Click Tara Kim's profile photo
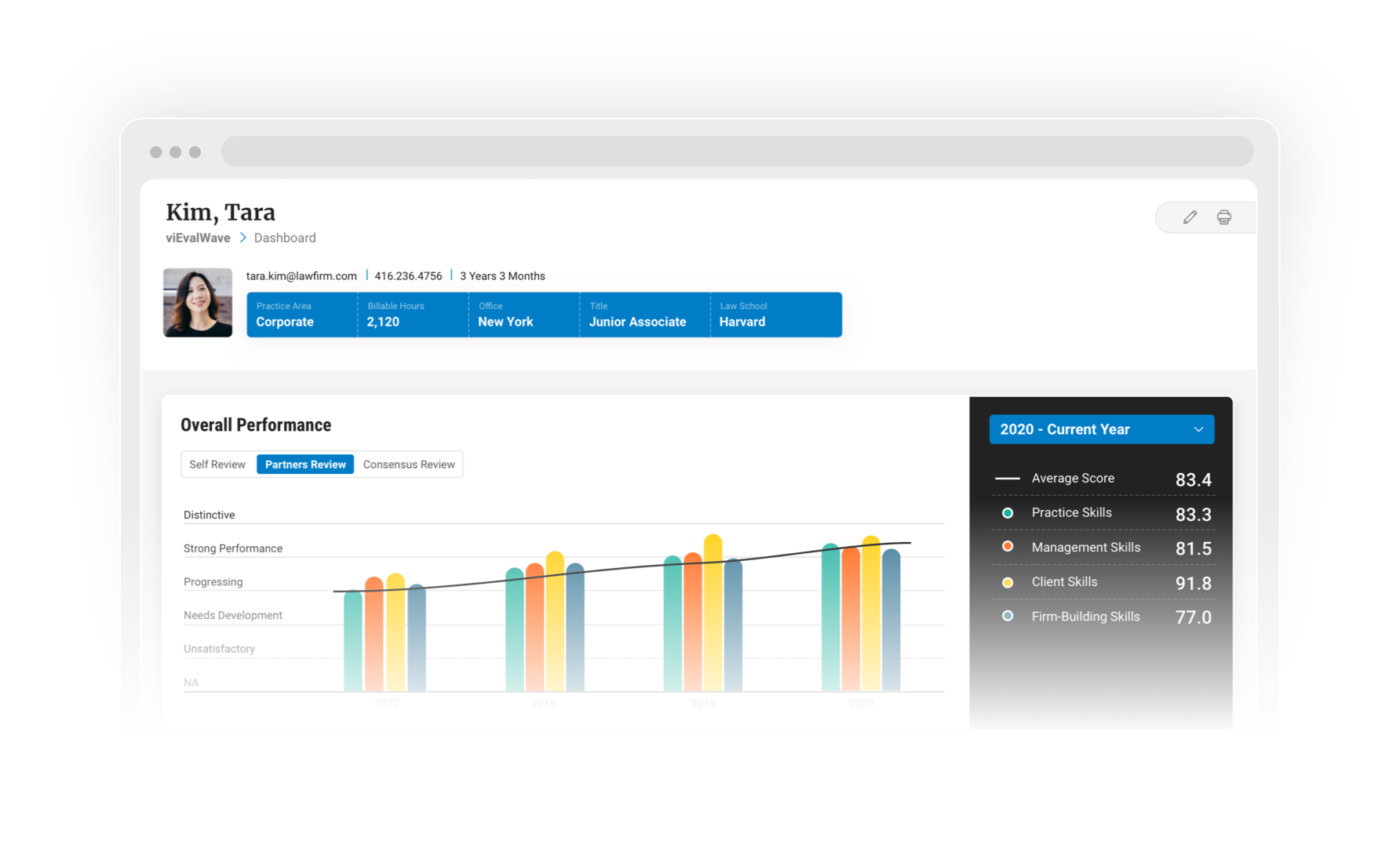The image size is (1400, 863). click(197, 302)
